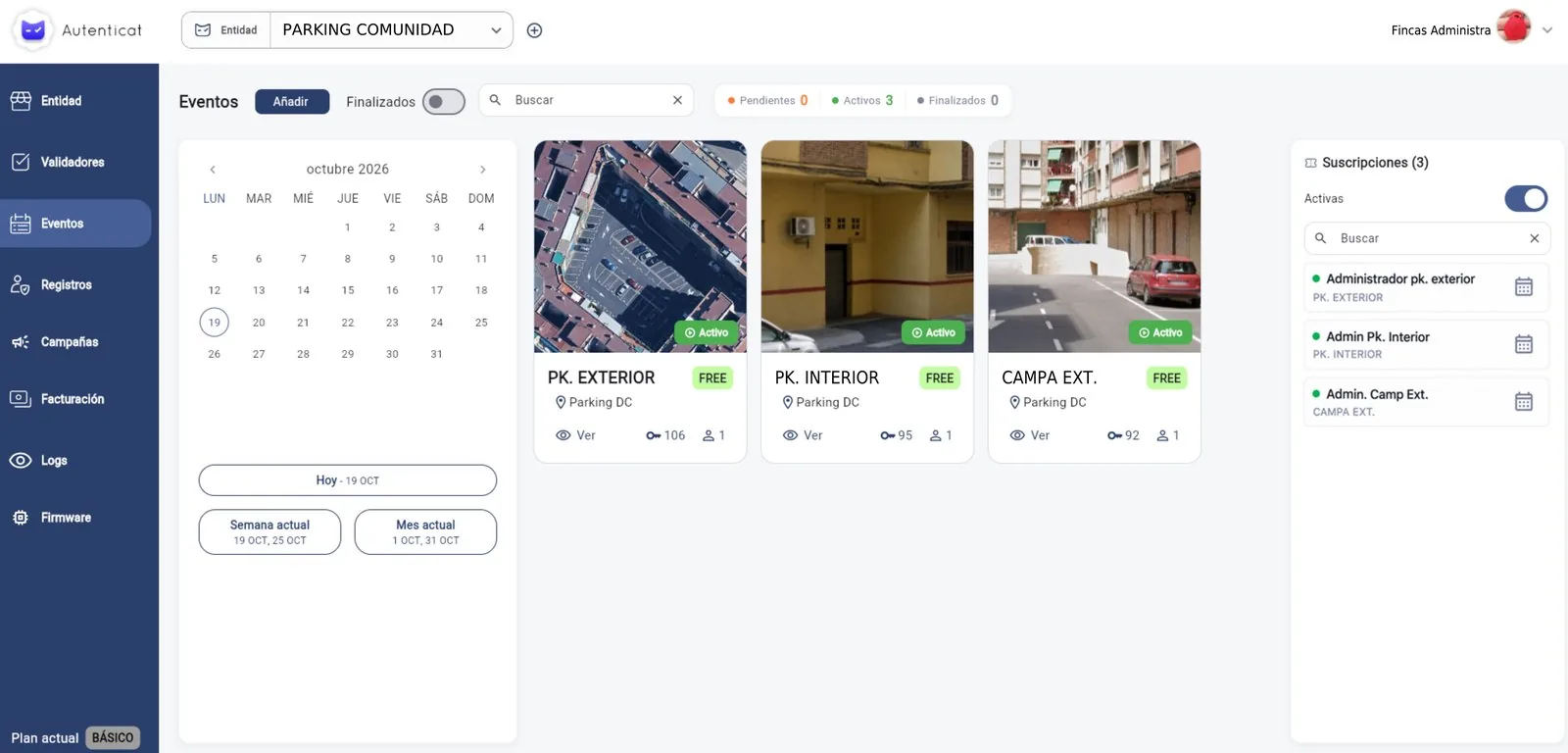Select Semana actual range button
The image size is (1568, 753).
(x=269, y=531)
